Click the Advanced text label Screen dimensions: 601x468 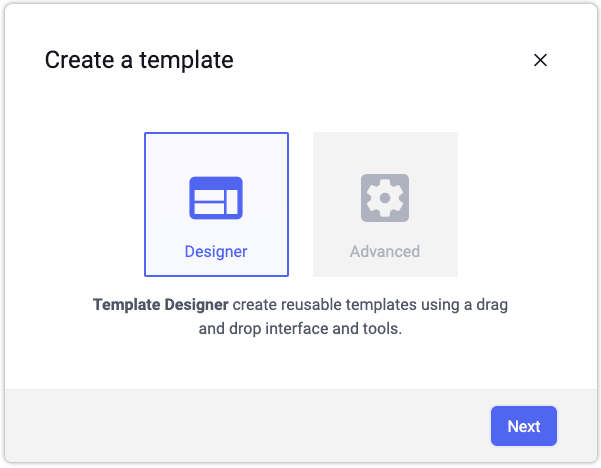click(385, 252)
